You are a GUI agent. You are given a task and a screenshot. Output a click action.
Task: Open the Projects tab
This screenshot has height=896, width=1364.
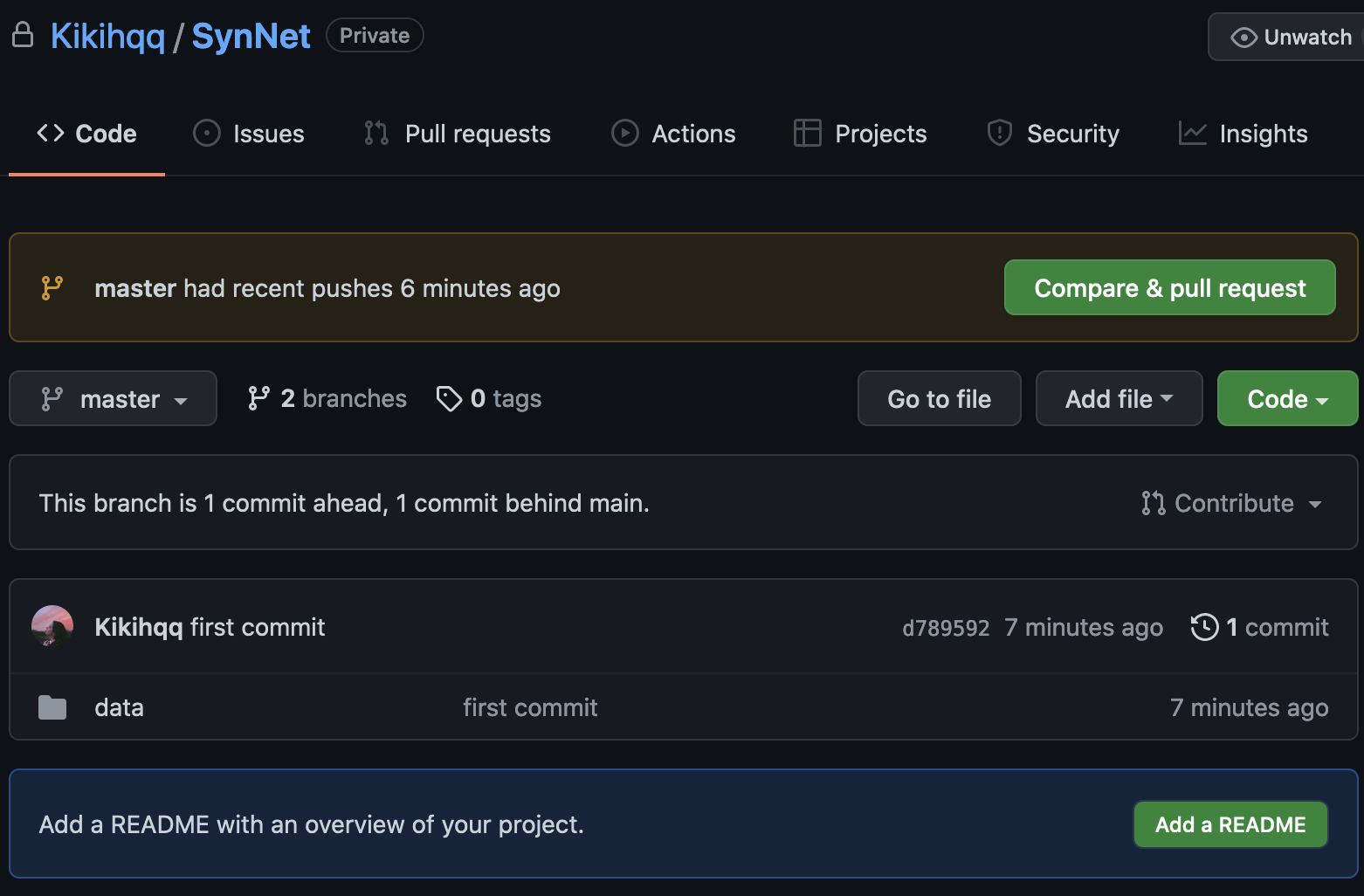point(860,134)
